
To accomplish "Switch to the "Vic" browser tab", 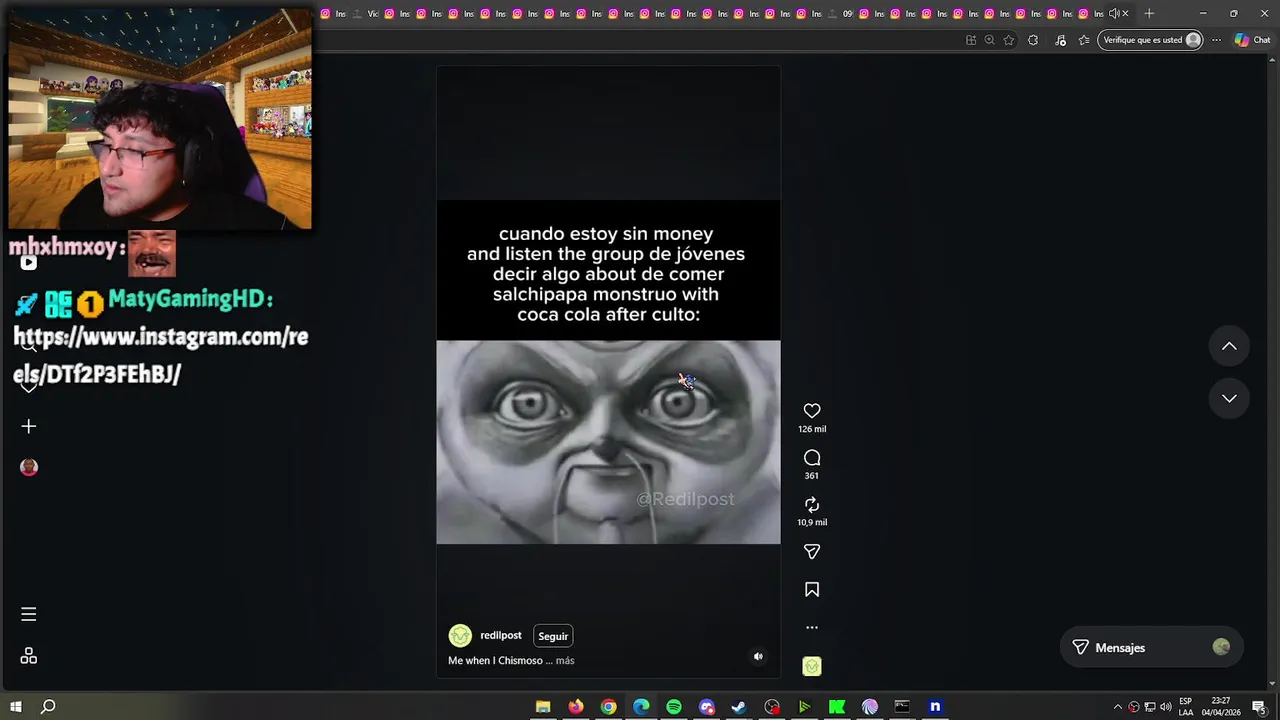I will click(366, 14).
